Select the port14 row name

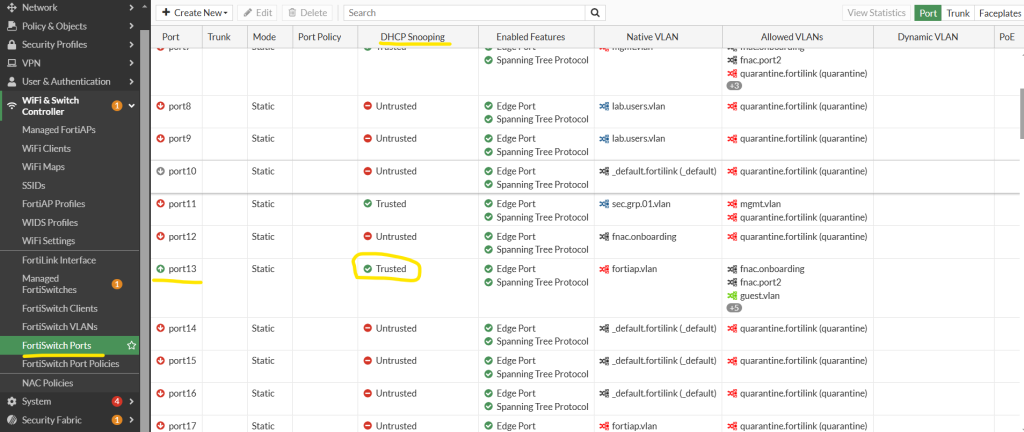point(182,328)
